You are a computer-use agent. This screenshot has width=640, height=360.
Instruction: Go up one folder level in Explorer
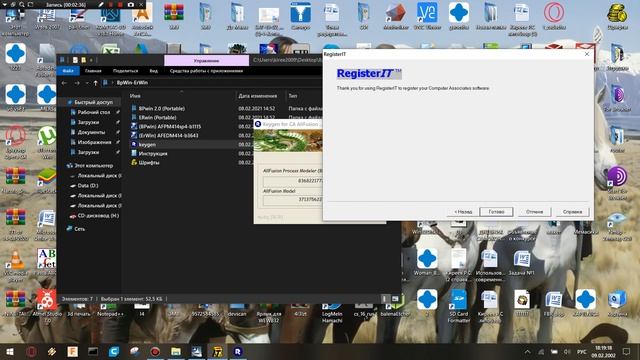[95, 83]
